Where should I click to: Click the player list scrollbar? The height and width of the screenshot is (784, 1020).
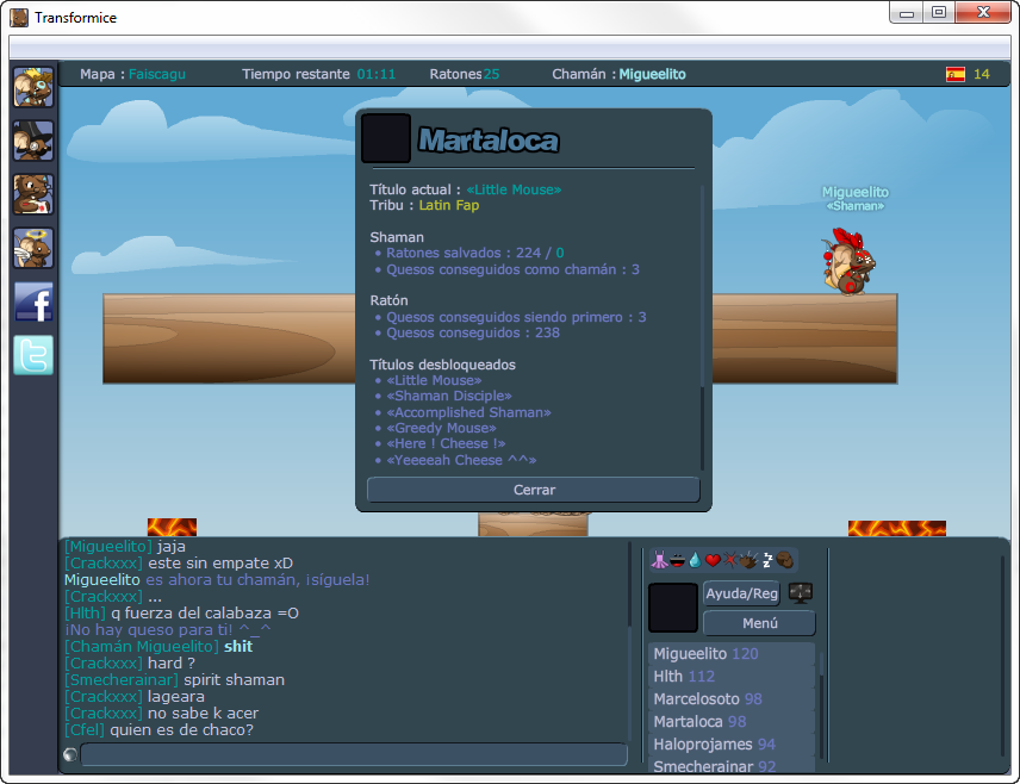[821, 703]
